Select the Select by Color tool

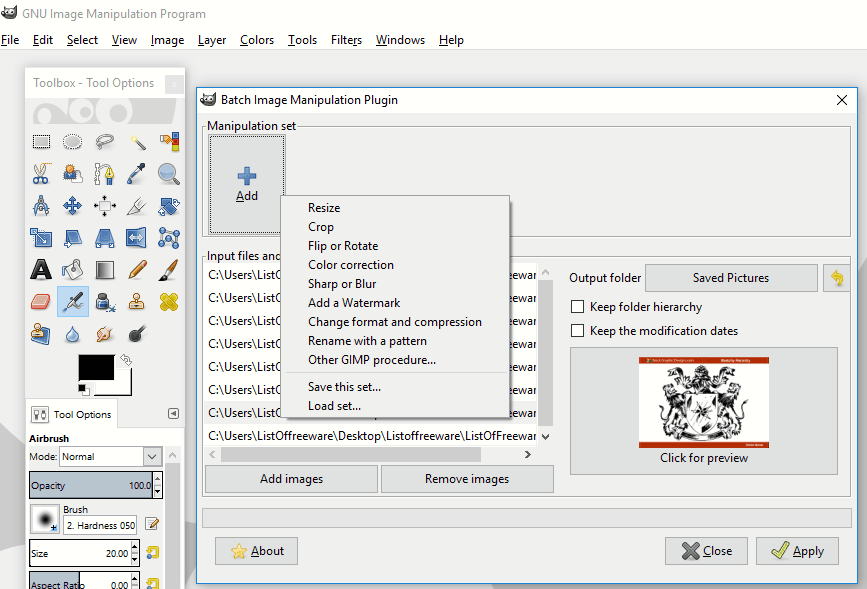[169, 142]
